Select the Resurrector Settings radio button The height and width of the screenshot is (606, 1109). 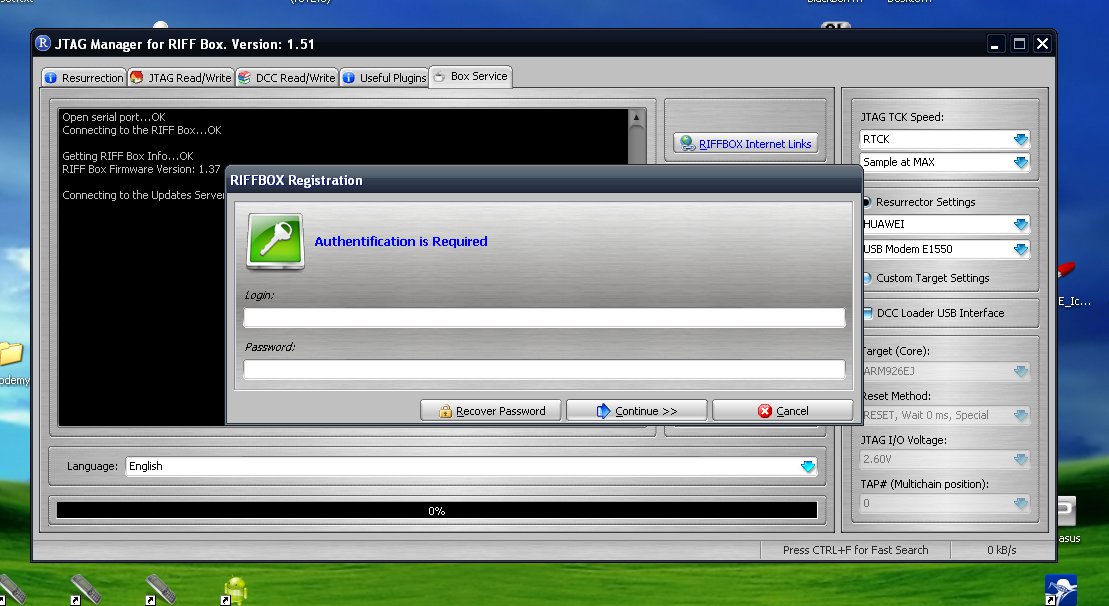coord(866,202)
